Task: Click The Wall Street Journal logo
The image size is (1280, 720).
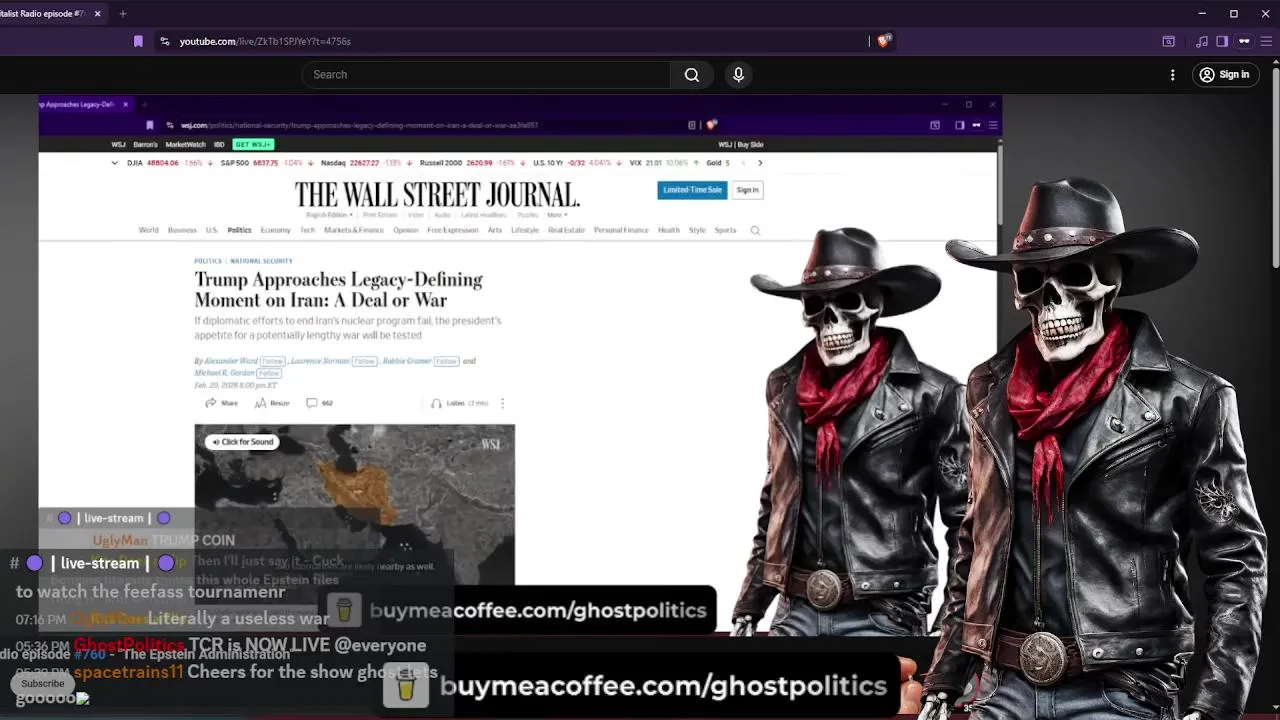Action: point(437,194)
